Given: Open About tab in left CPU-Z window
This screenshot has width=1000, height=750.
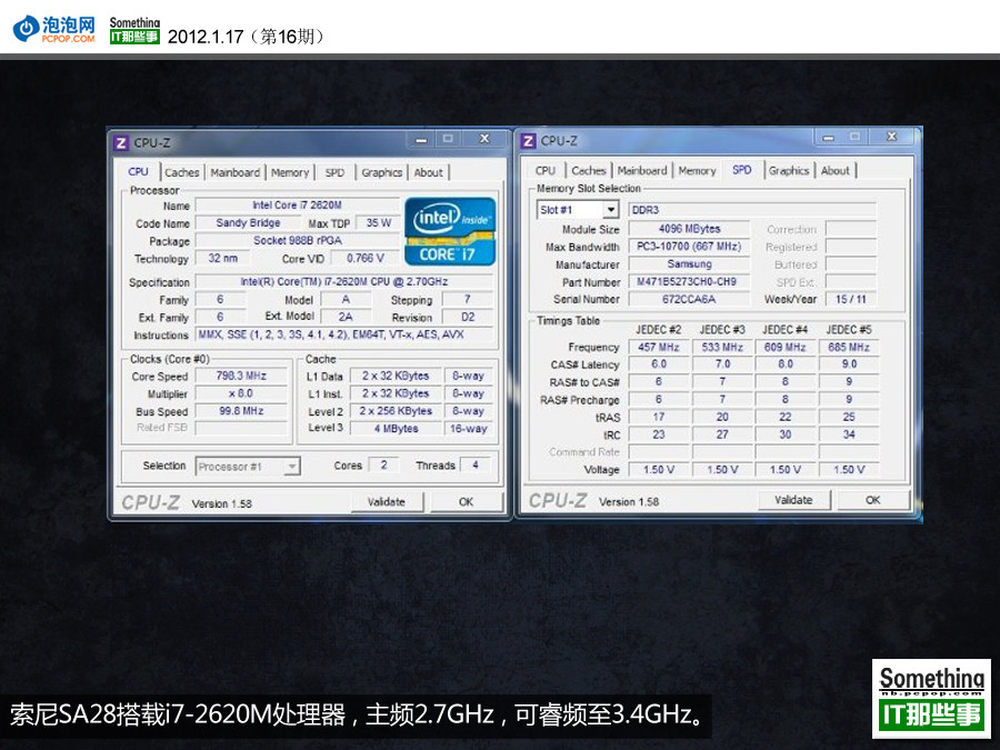Looking at the screenshot, I should [x=429, y=172].
